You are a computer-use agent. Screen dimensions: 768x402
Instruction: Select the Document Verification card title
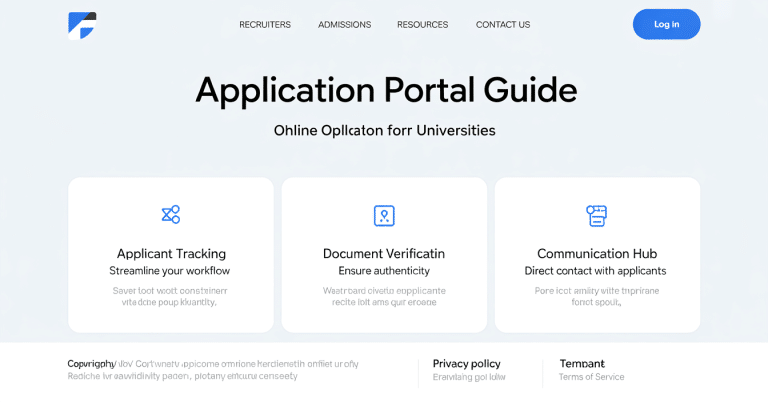pos(384,254)
